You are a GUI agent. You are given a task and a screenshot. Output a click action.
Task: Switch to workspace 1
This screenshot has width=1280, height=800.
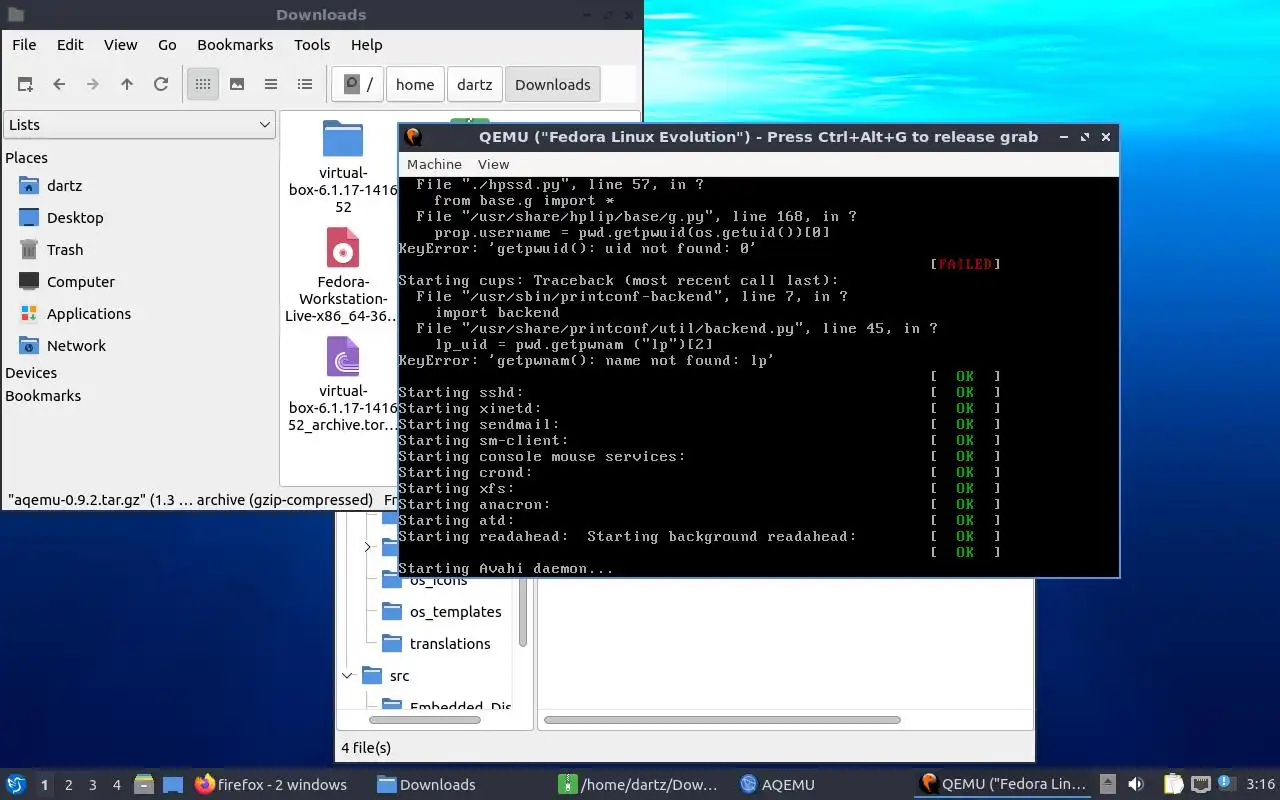(44, 785)
